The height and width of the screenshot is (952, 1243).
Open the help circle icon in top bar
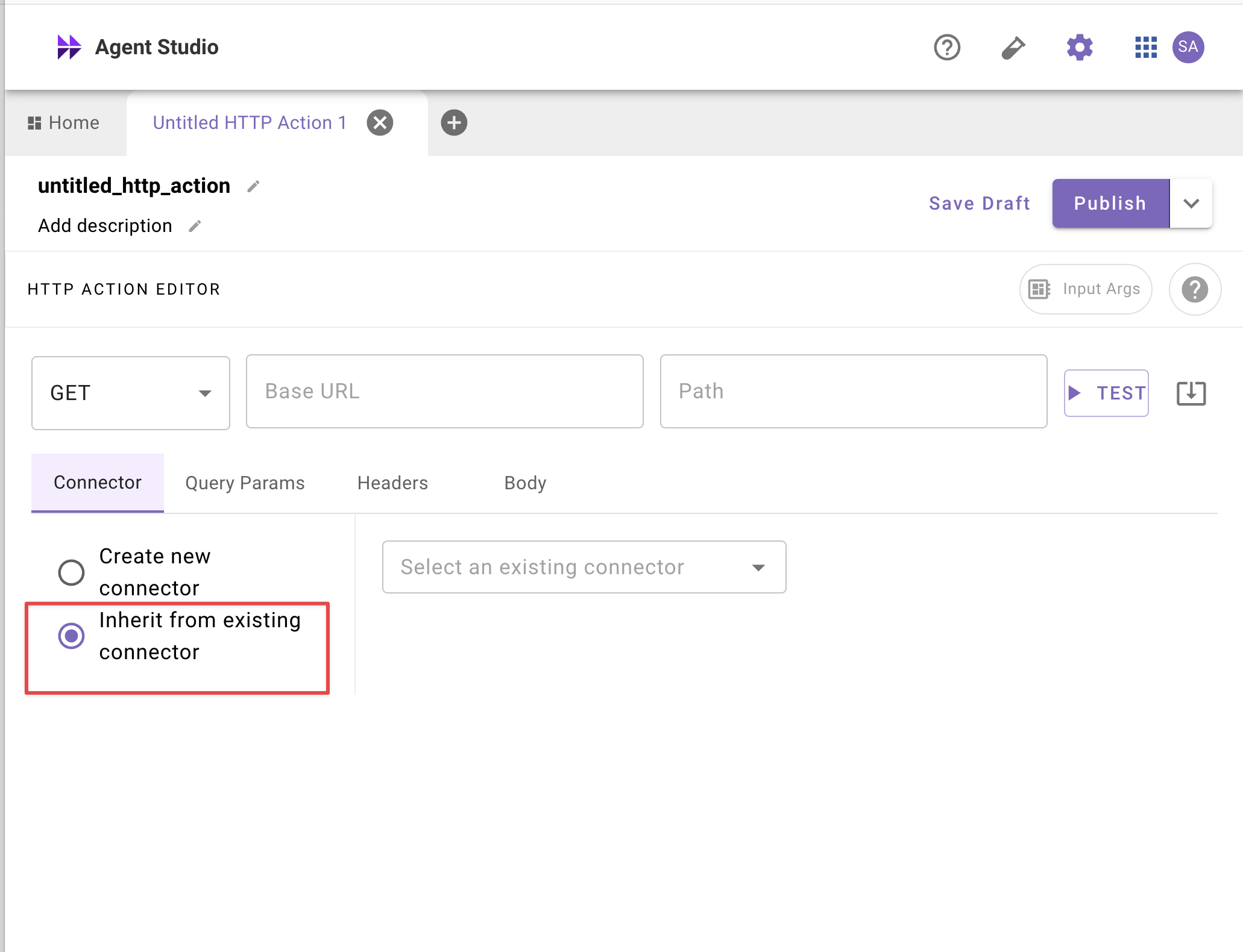[947, 47]
